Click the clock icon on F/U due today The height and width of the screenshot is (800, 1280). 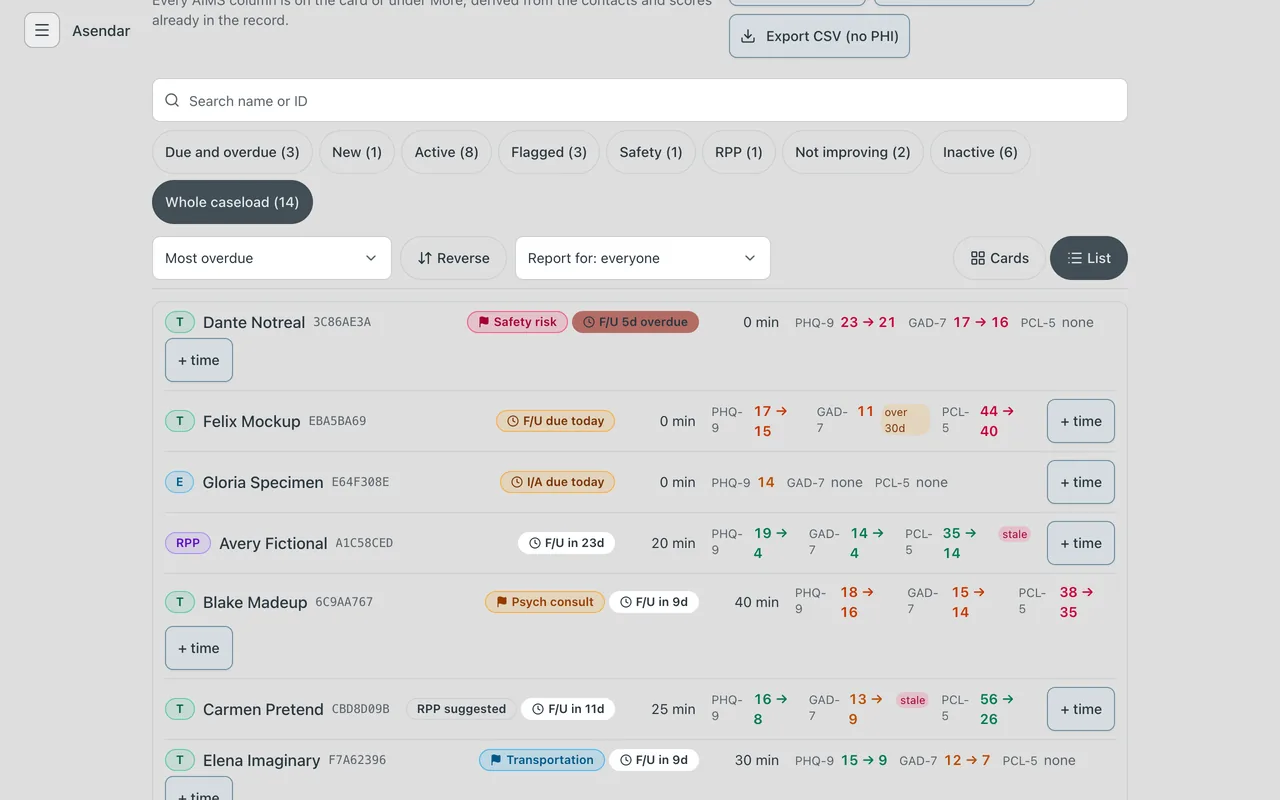tap(513, 421)
